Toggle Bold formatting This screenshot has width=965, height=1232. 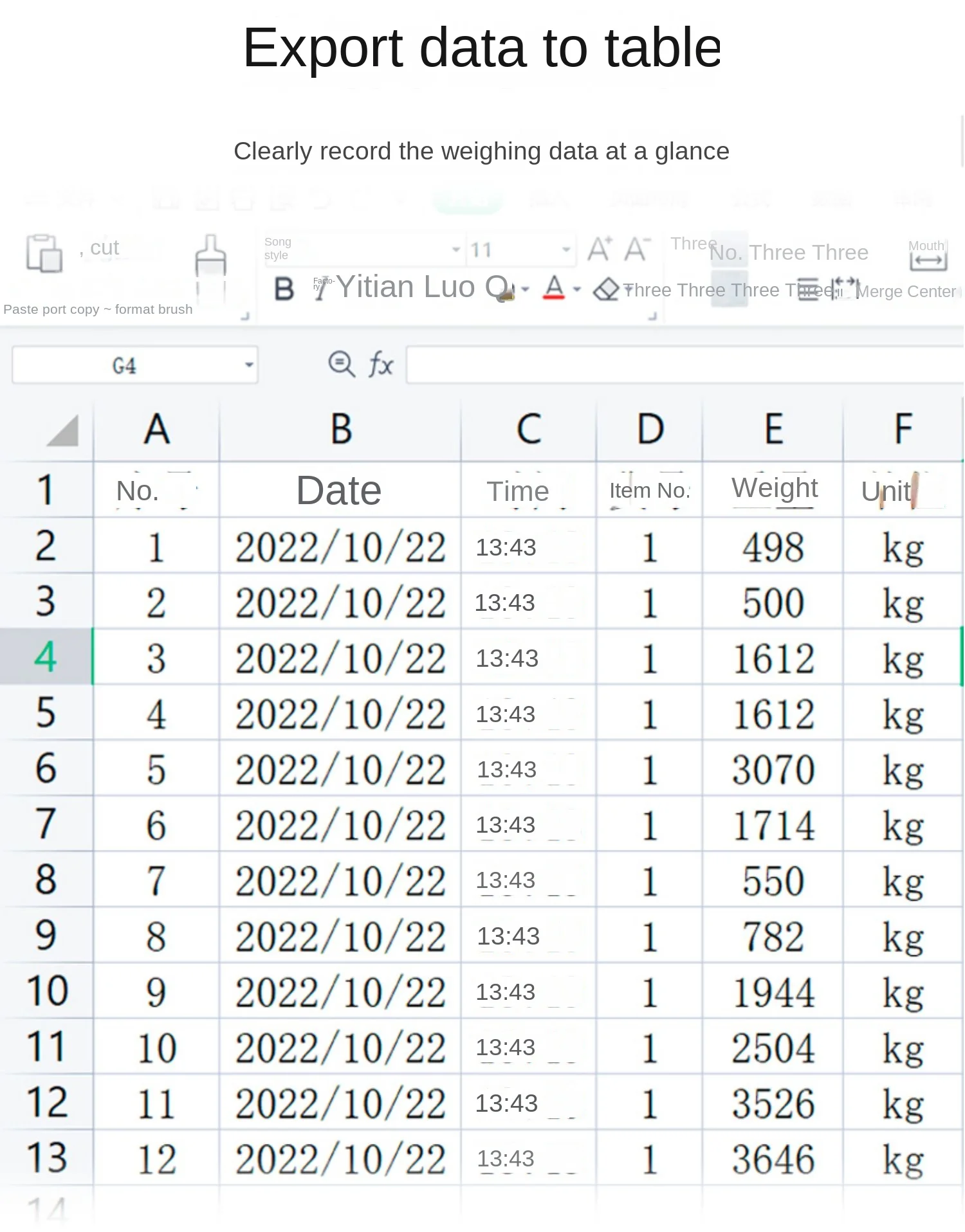click(x=284, y=289)
